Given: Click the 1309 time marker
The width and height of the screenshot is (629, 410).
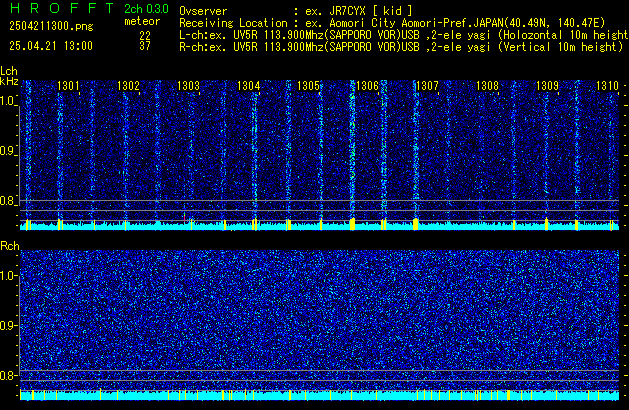Looking at the screenshot, I should (x=547, y=86).
